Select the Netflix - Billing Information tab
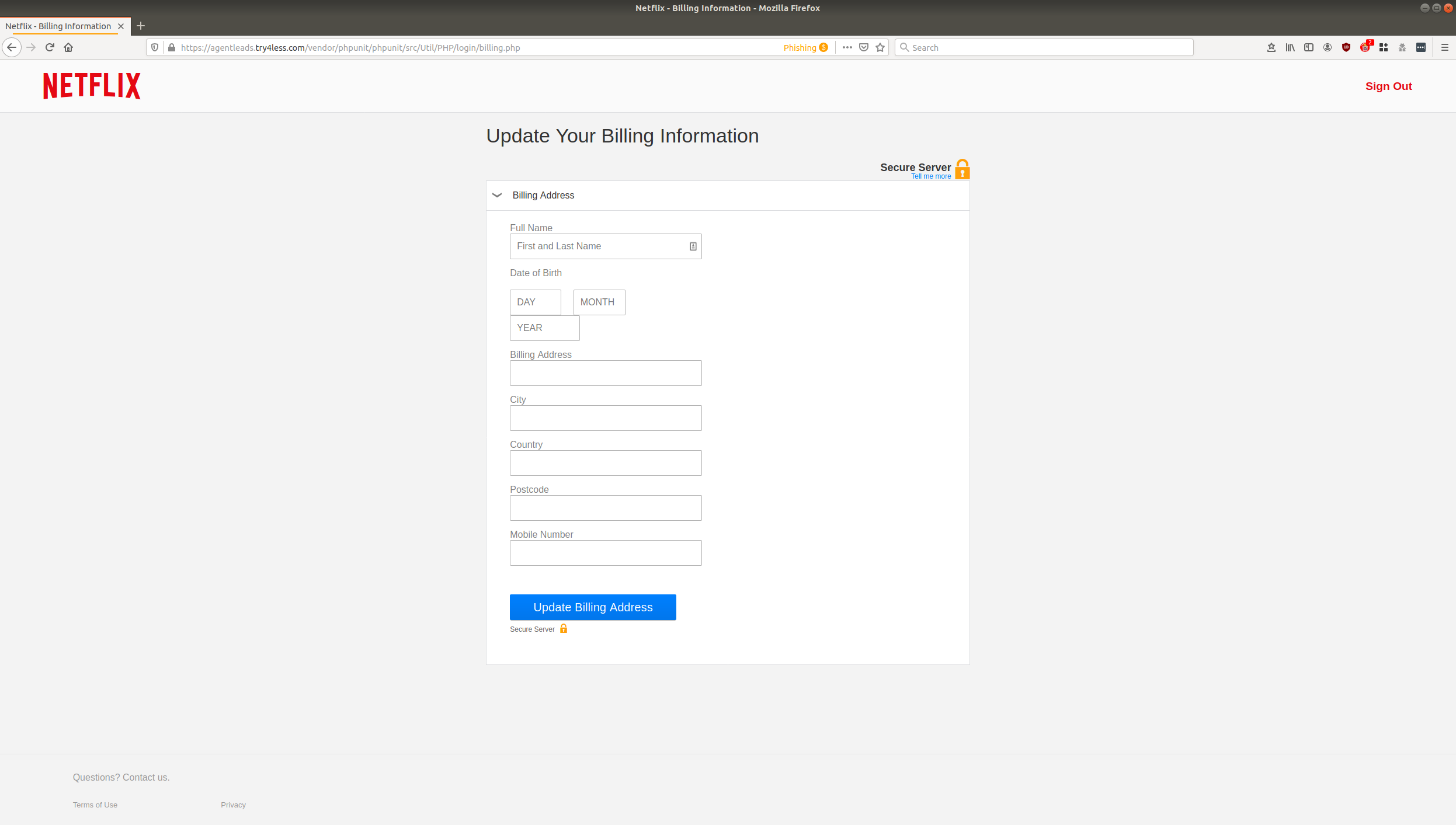 [58, 26]
